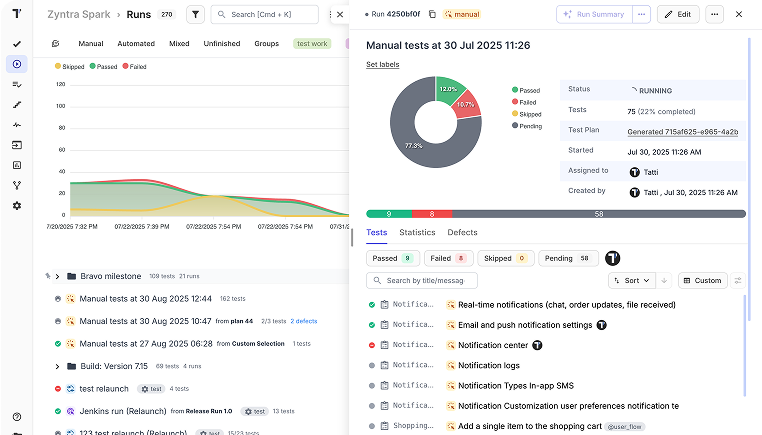
Task: Click the pulse analytics icon in sidebar
Action: 17,125
